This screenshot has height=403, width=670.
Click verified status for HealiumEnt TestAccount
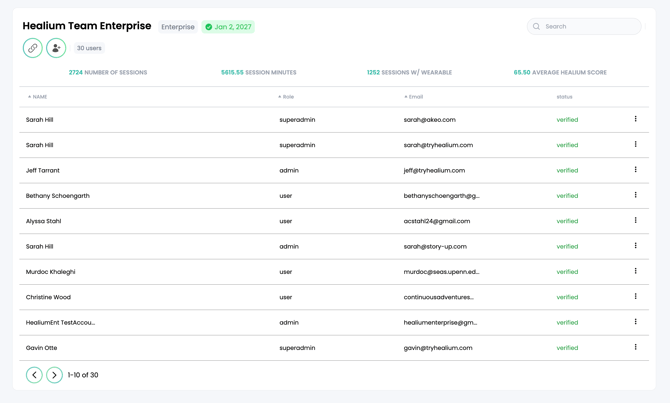coord(567,323)
